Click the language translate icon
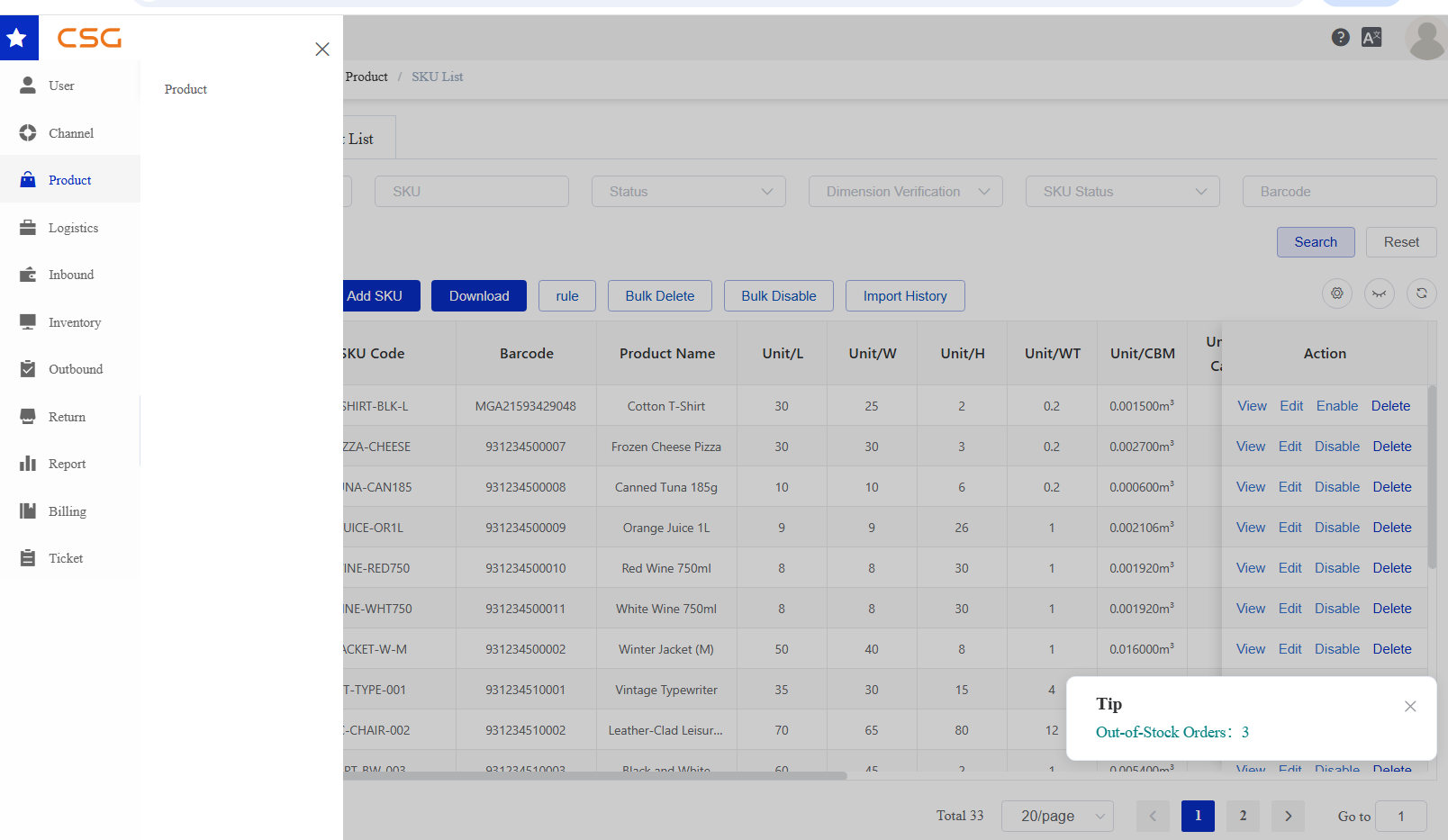The width and height of the screenshot is (1448, 840). (1371, 37)
